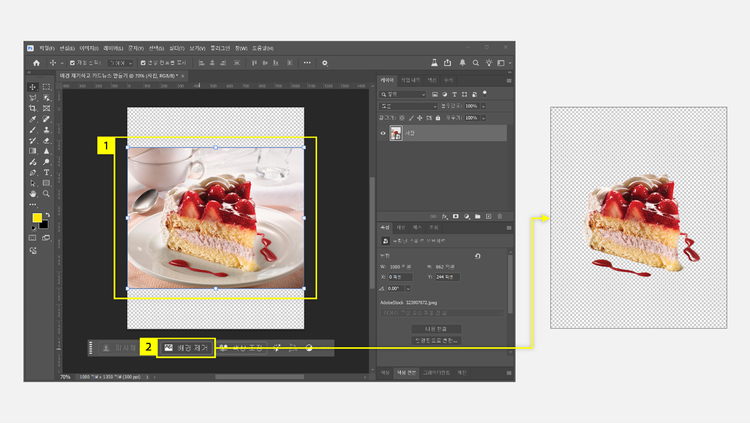Open the fill 100% dropdown arrow
This screenshot has height=423, width=750.
(x=484, y=118)
